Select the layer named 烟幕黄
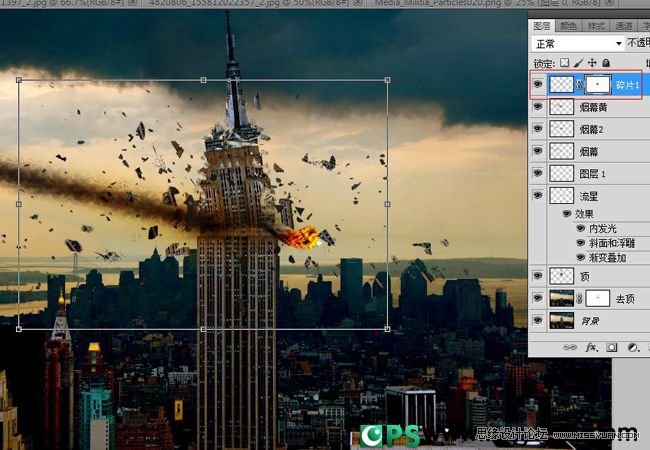 [593, 107]
